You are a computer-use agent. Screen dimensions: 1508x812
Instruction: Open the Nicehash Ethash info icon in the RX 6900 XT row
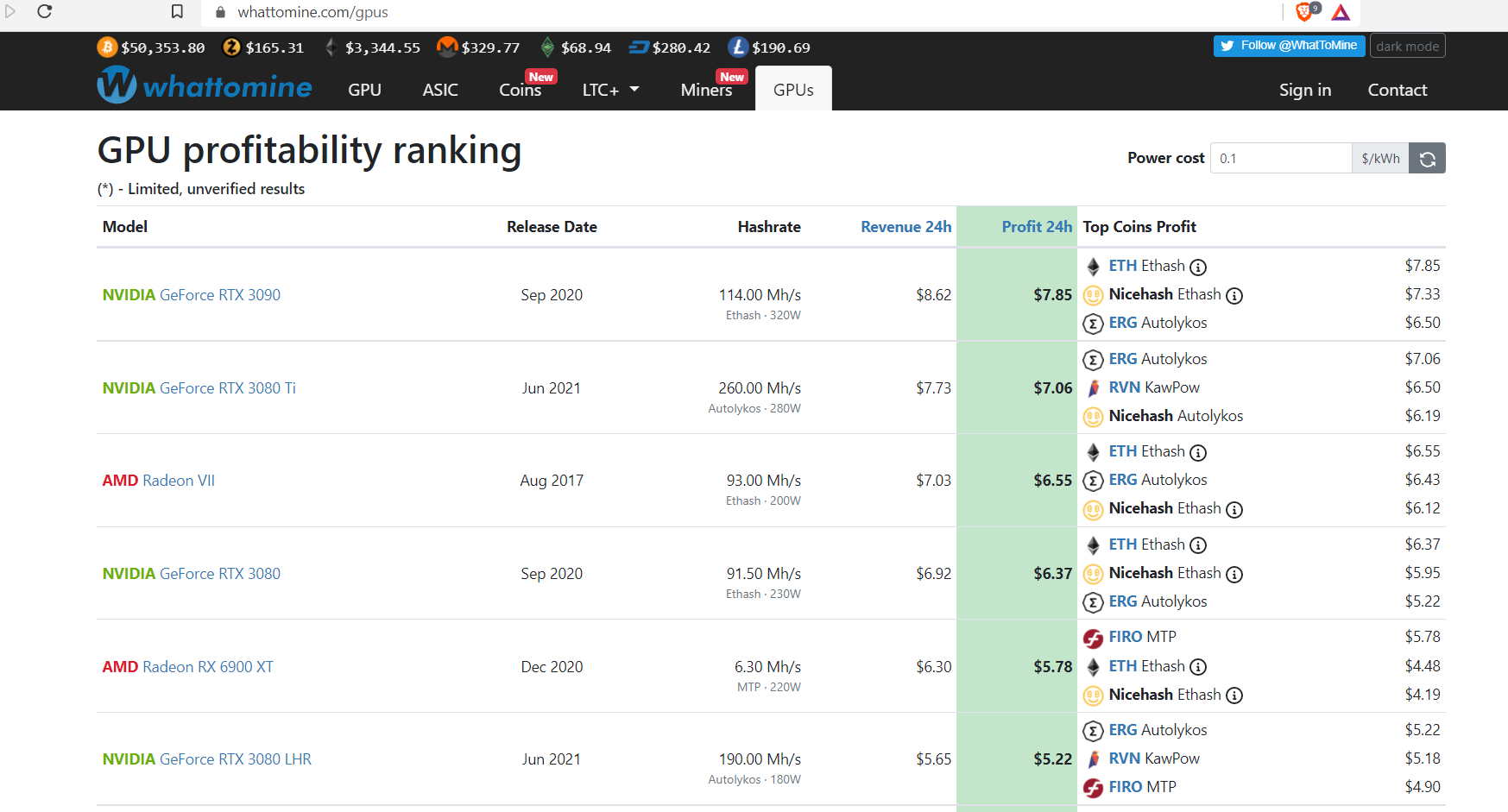point(1234,696)
